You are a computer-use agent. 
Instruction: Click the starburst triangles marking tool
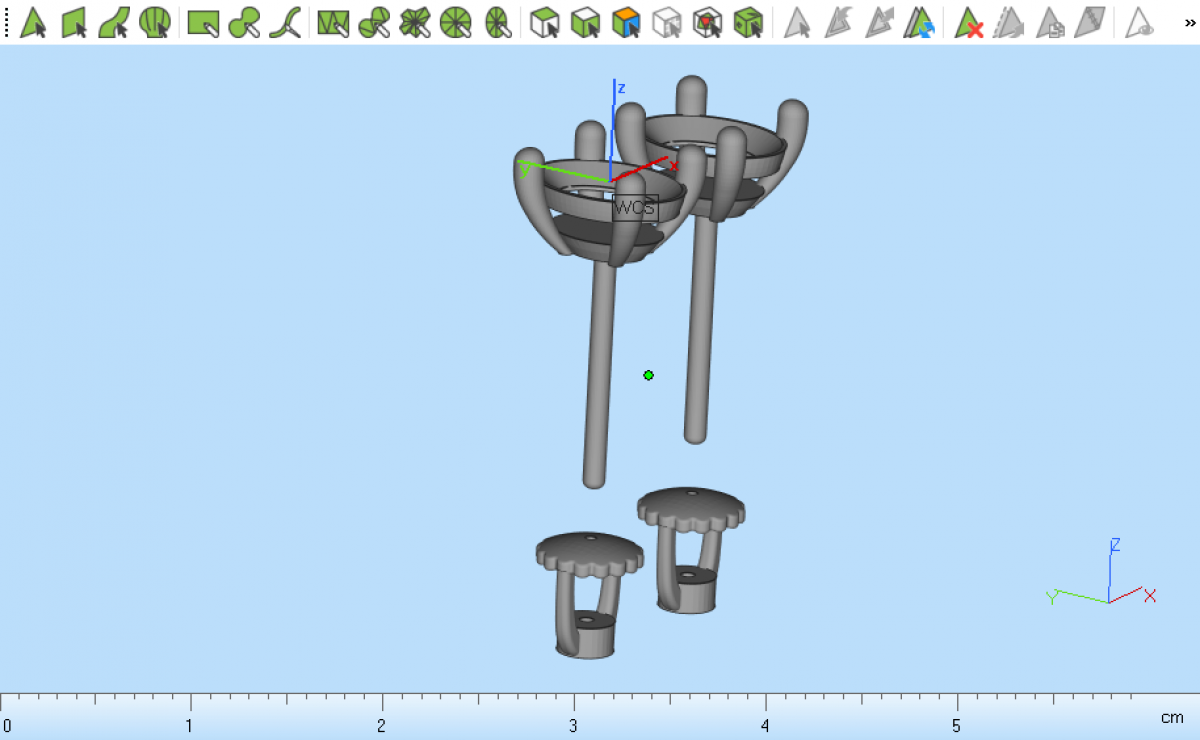[414, 22]
